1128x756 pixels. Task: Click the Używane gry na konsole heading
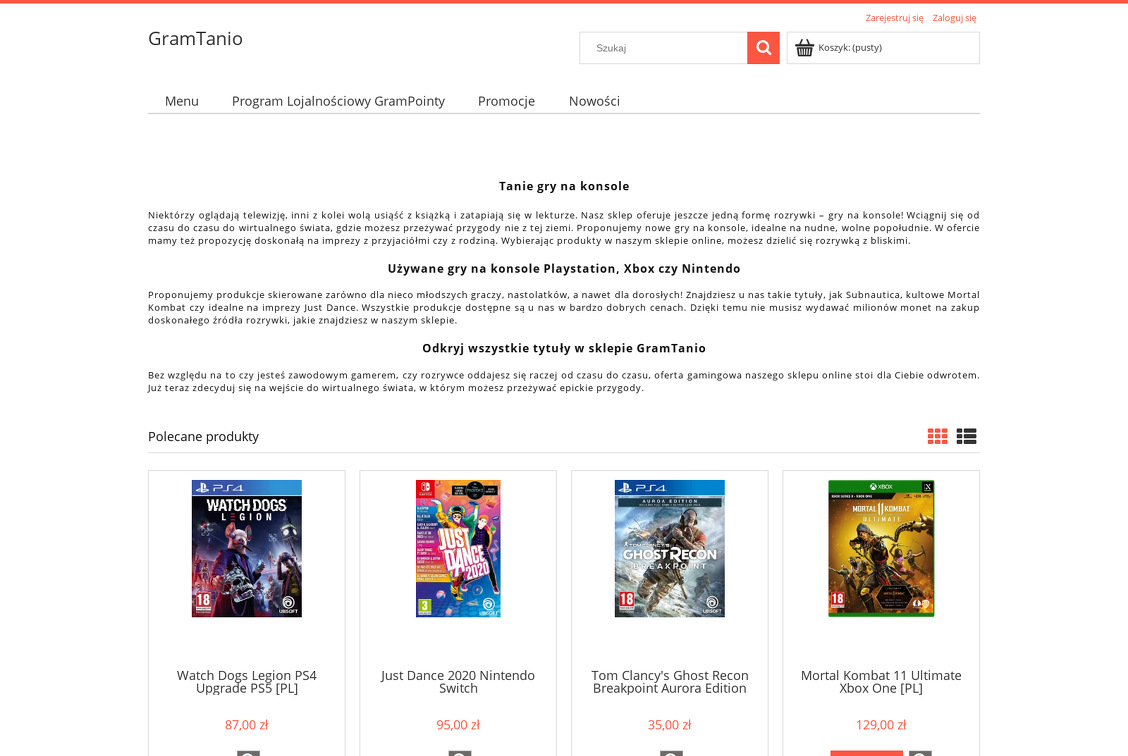pos(564,269)
